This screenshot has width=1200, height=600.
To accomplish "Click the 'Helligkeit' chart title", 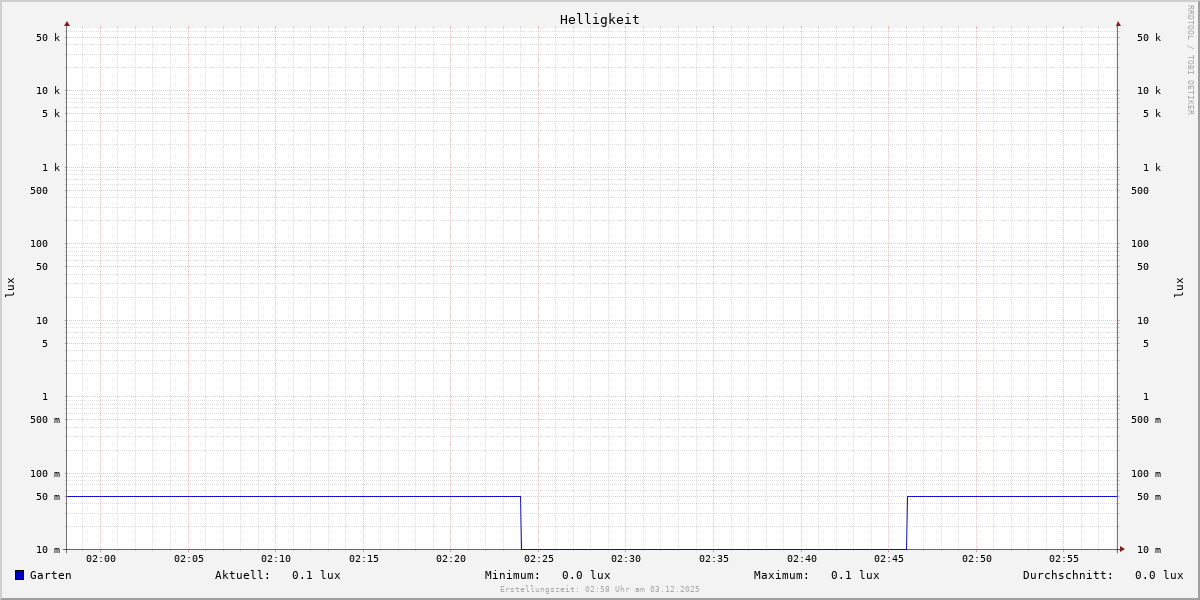I will (600, 19).
